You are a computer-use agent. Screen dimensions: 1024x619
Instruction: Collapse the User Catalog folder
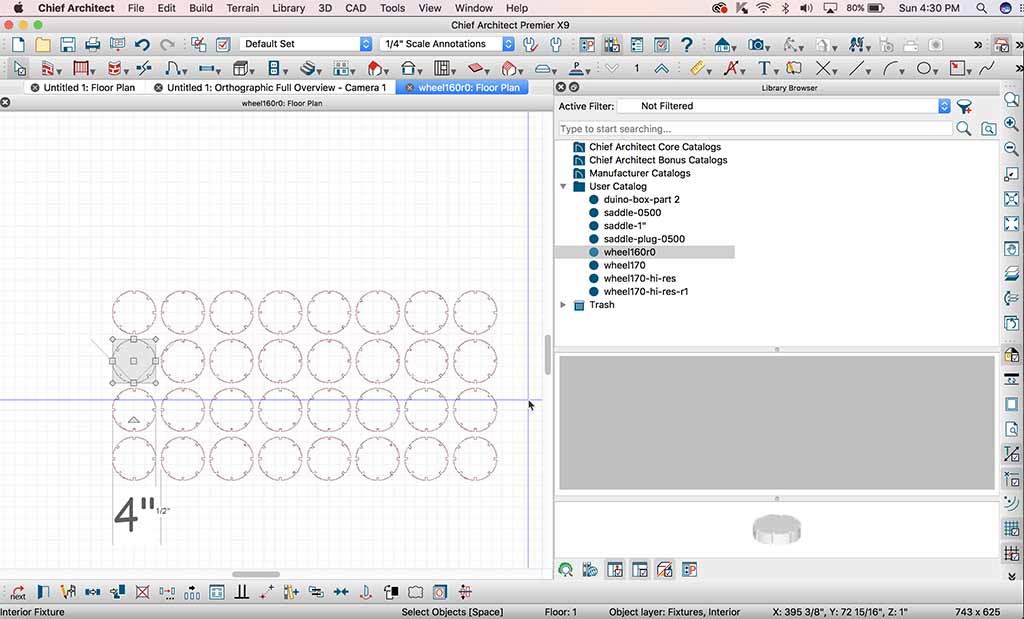(x=563, y=186)
